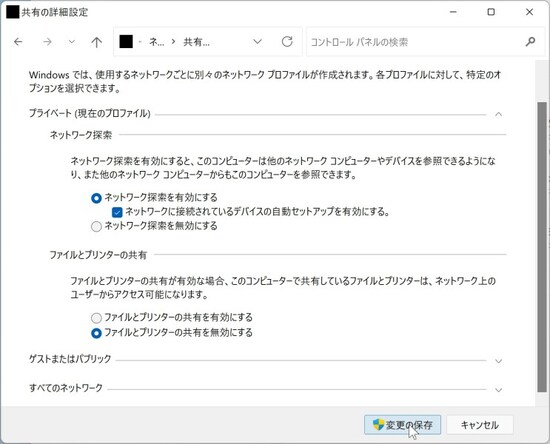Expand the ゲストまたはパブリック section

[x=498, y=361]
